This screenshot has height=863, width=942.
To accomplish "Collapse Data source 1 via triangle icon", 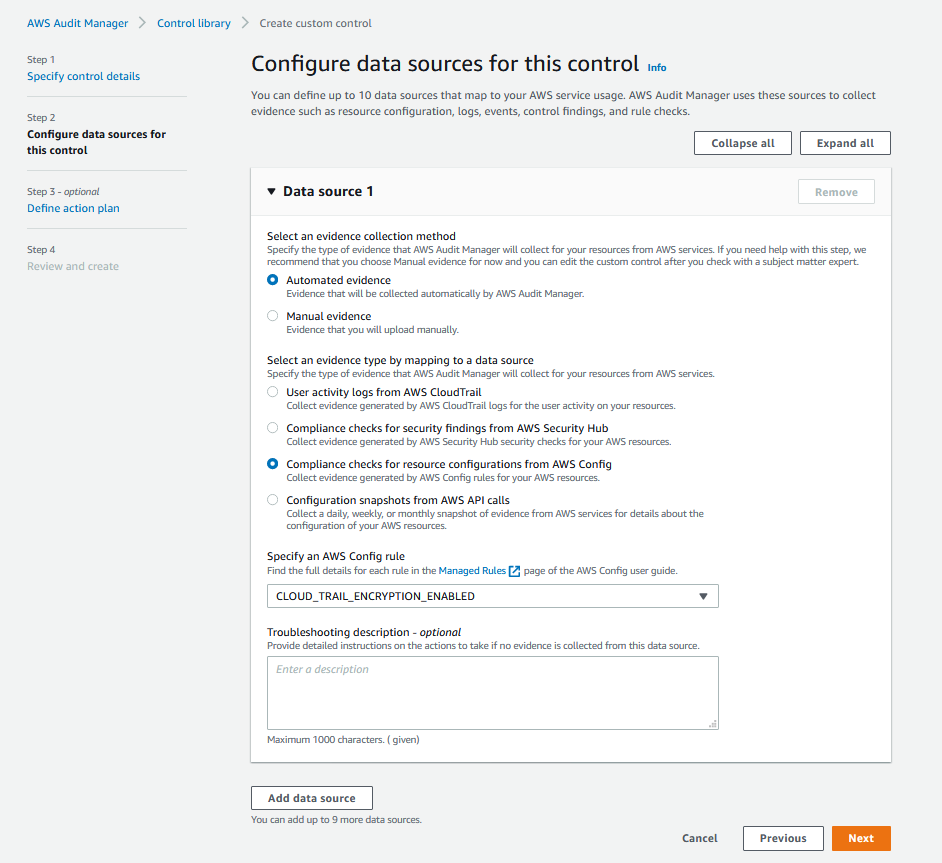I will point(272,192).
